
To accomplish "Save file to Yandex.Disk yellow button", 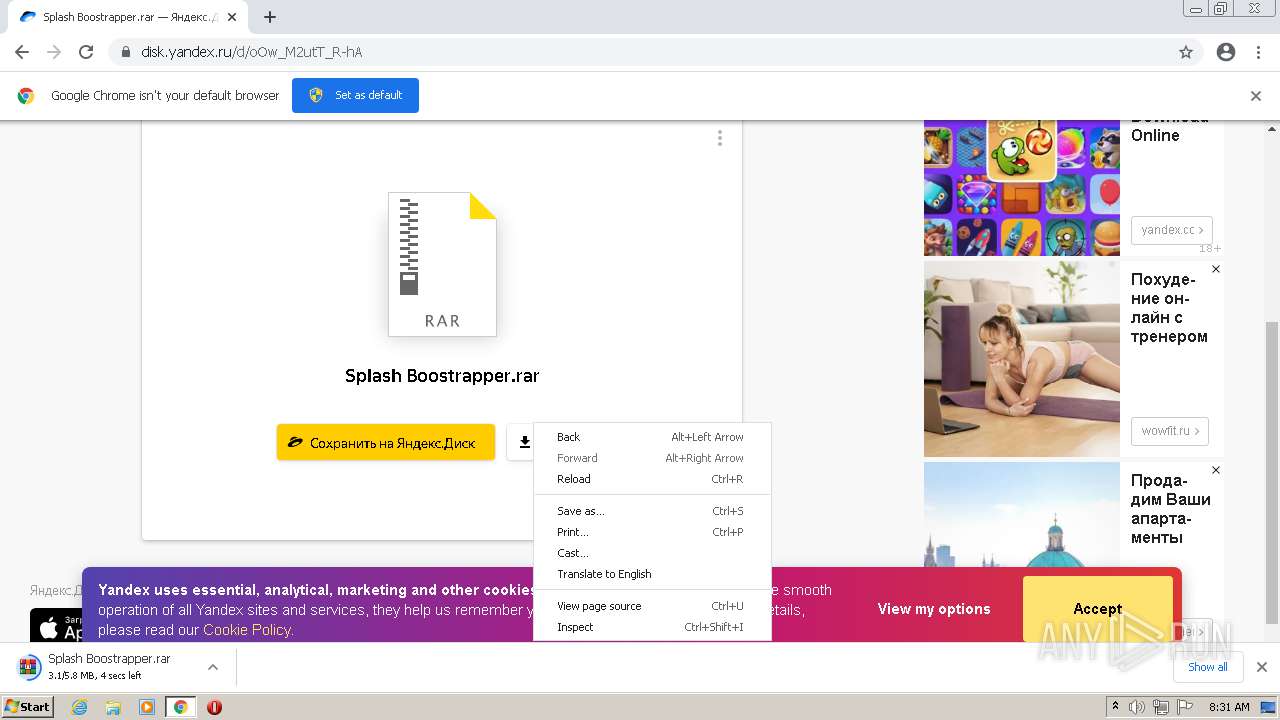I will coord(386,442).
